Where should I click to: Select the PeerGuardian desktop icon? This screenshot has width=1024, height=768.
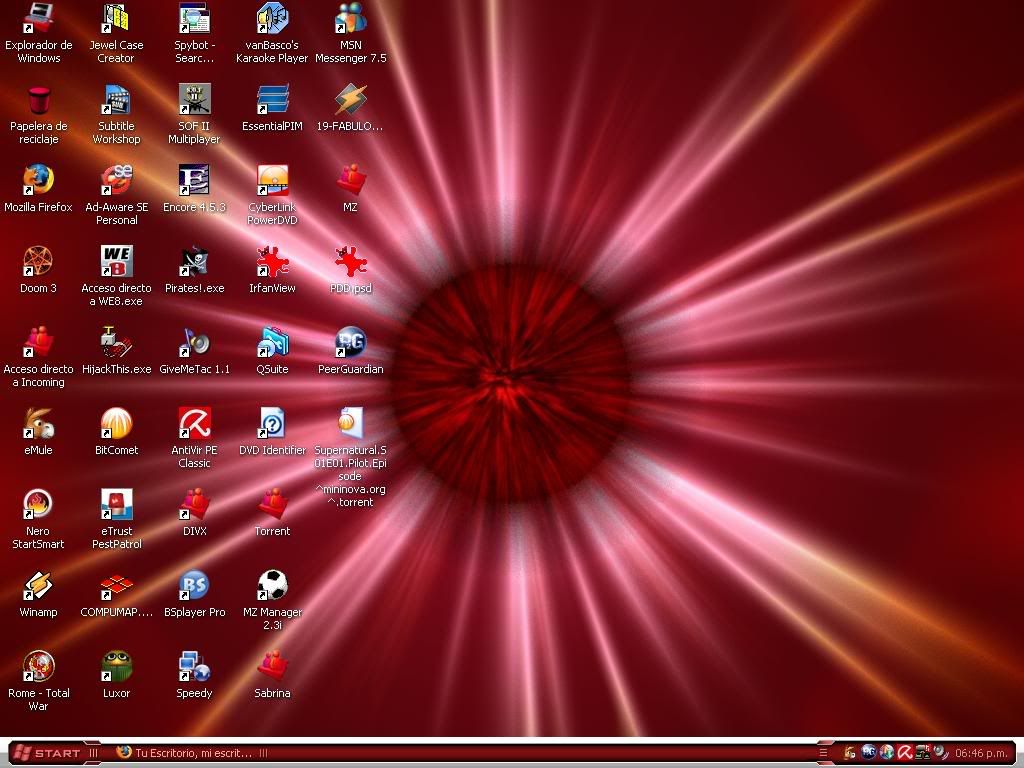click(350, 343)
